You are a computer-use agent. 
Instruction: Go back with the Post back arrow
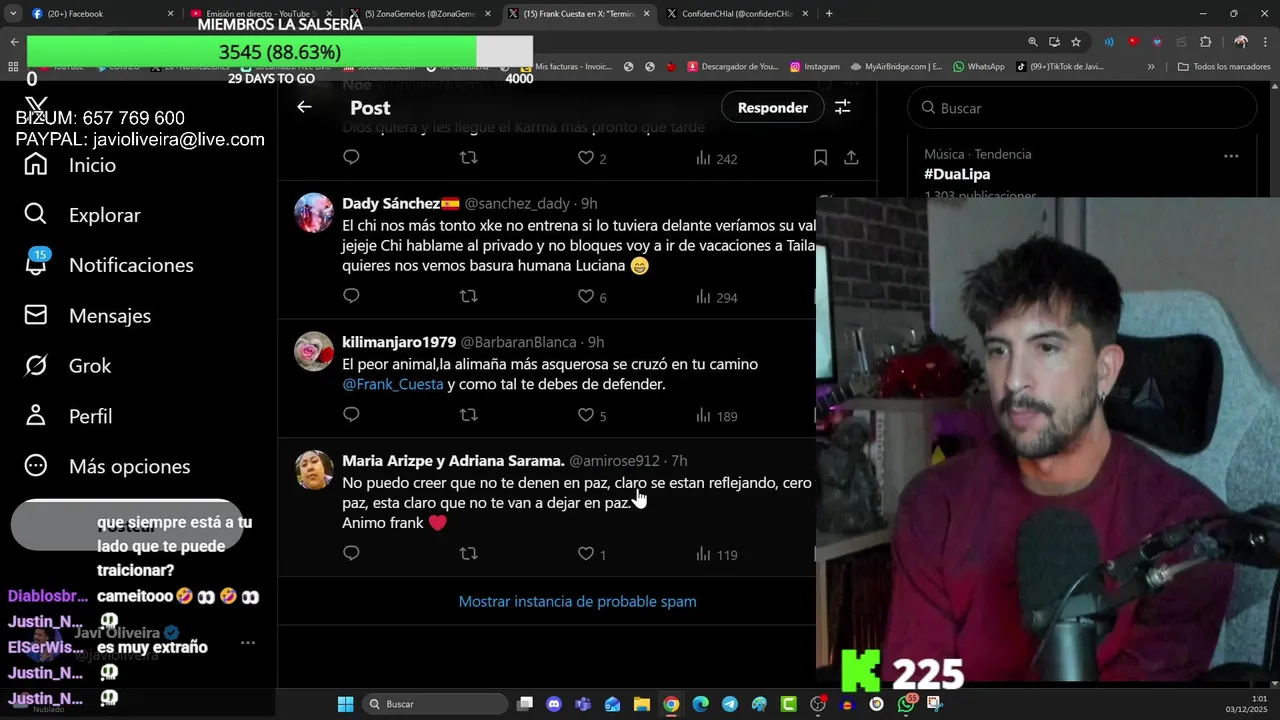(304, 107)
